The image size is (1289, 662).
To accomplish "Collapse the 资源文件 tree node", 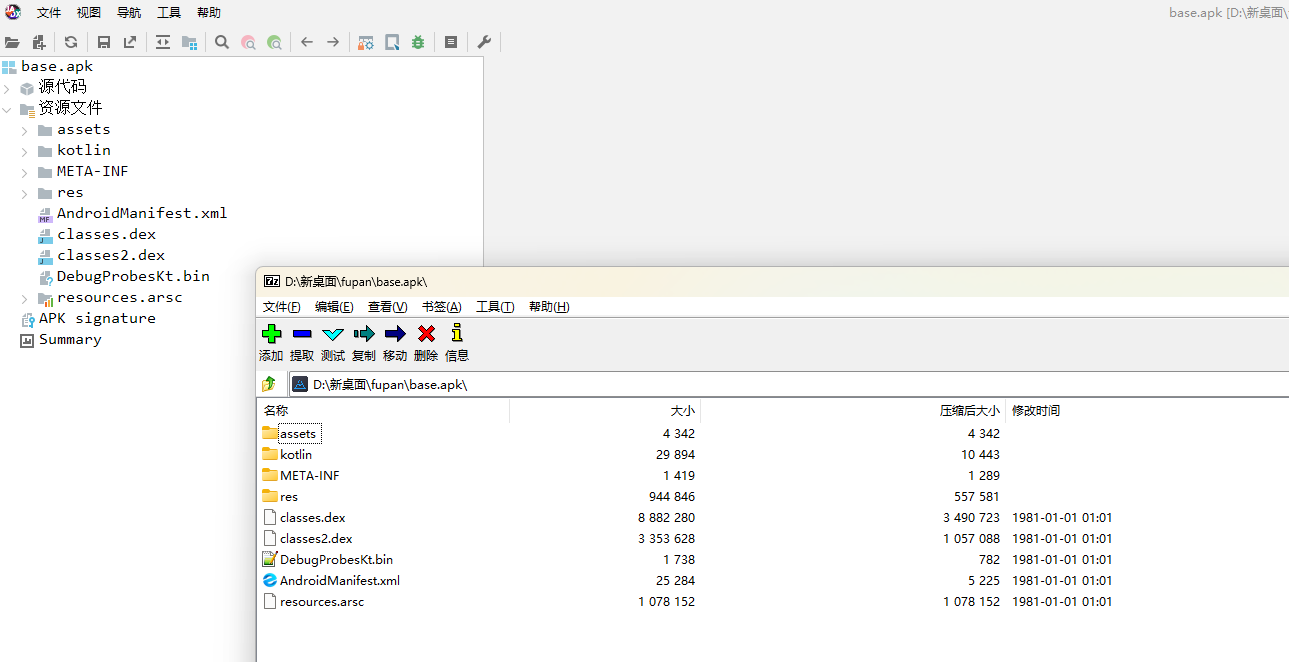I will [x=8, y=109].
